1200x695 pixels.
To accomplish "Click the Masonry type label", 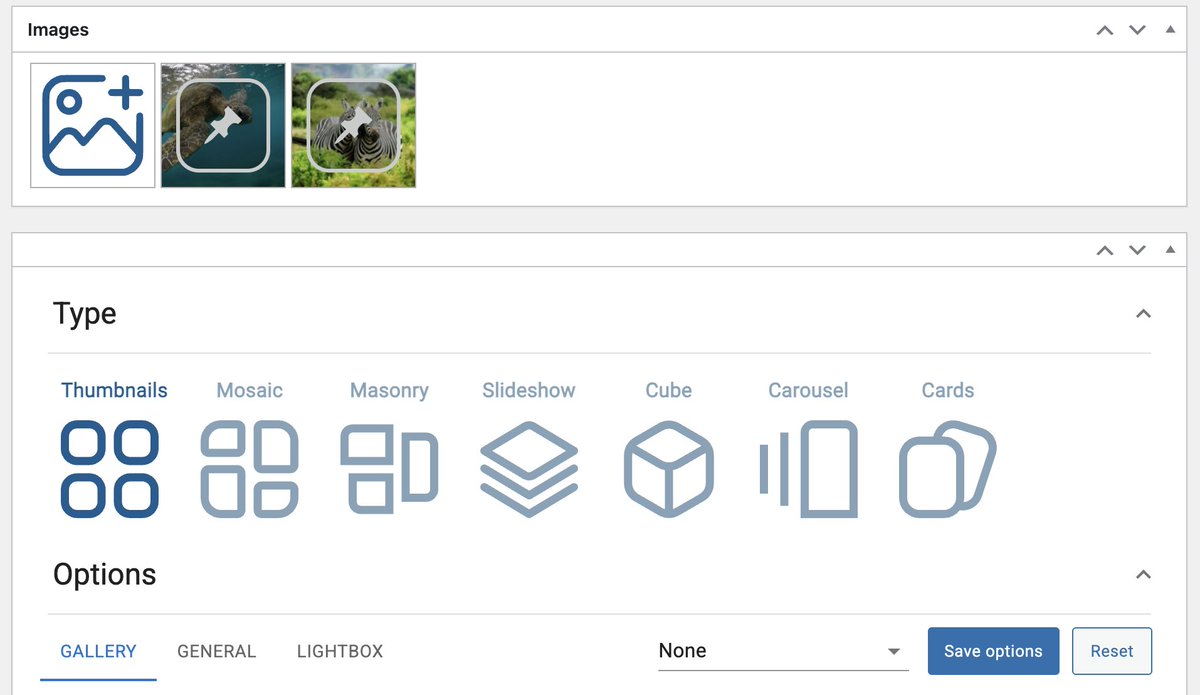I will click(389, 391).
